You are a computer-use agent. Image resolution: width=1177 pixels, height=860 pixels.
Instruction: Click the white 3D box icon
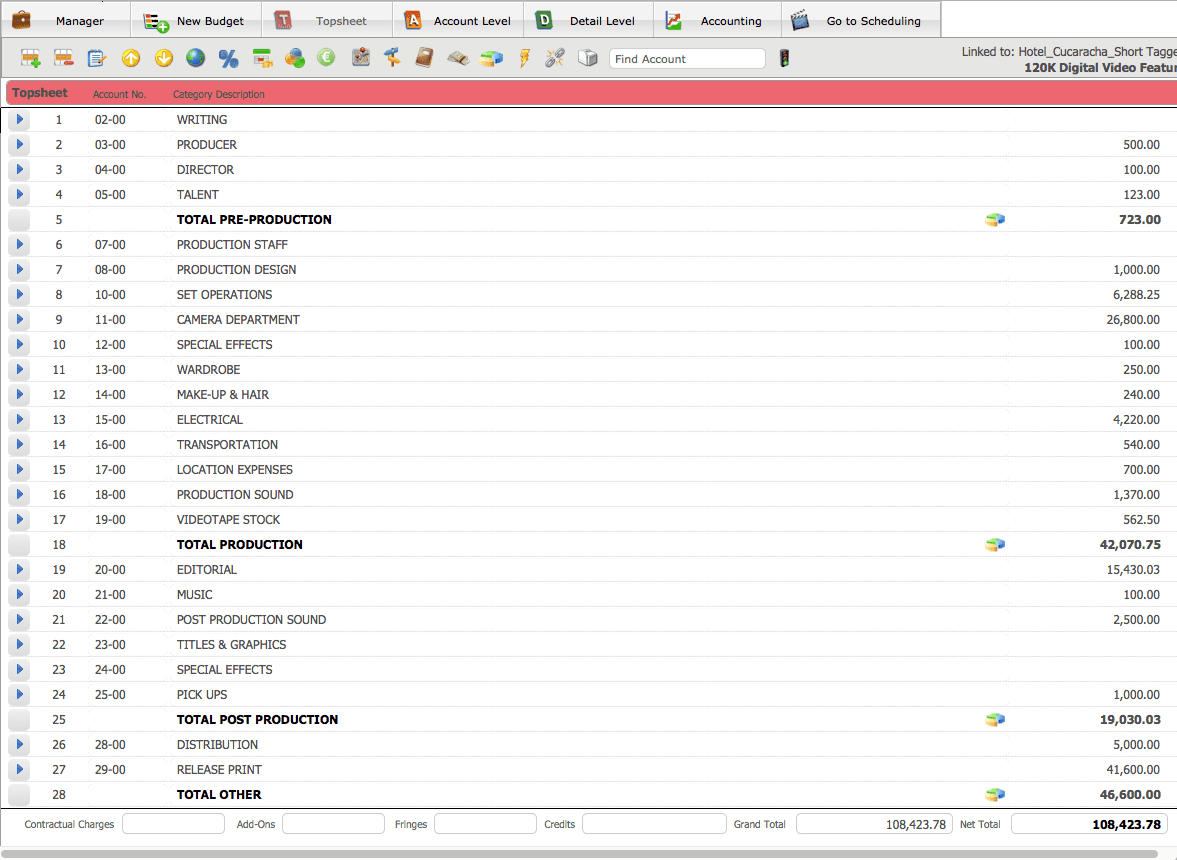tap(588, 58)
